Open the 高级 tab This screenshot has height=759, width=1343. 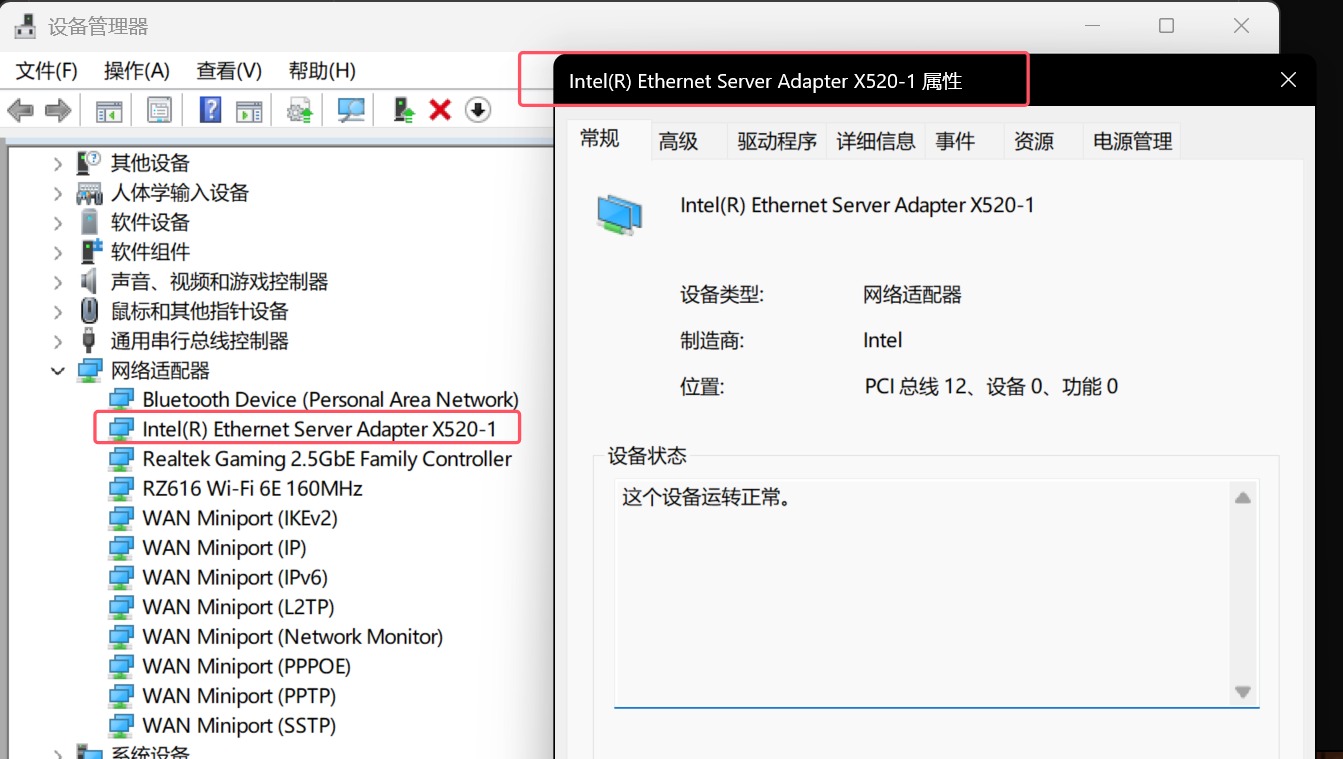click(678, 142)
